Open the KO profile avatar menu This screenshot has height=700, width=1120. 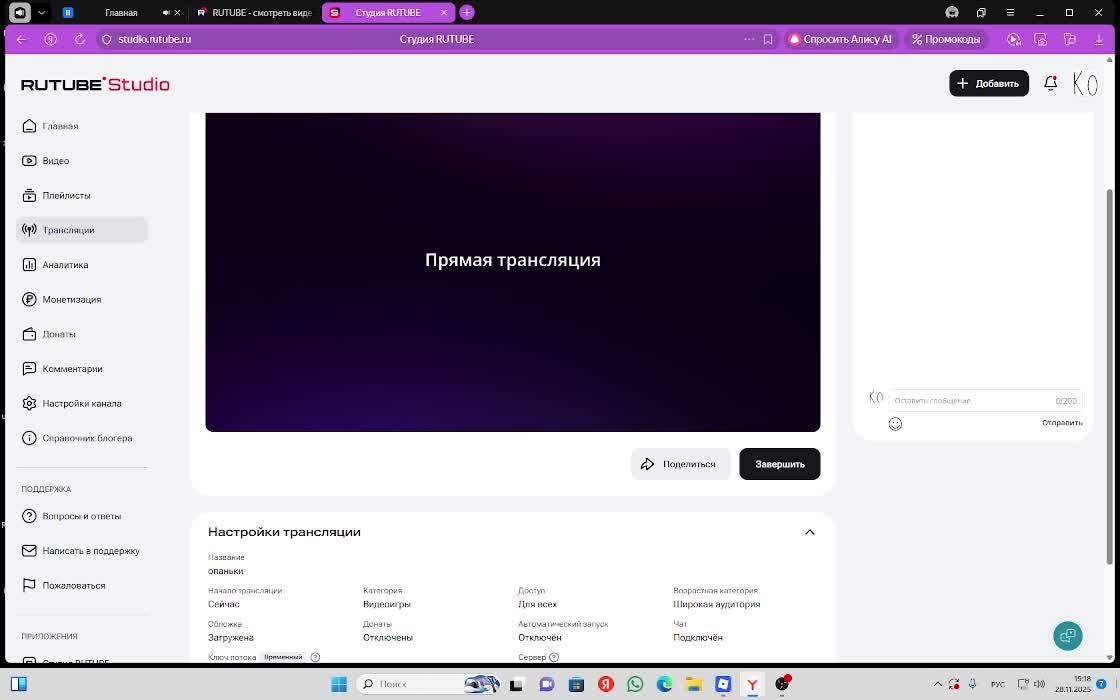(1085, 84)
